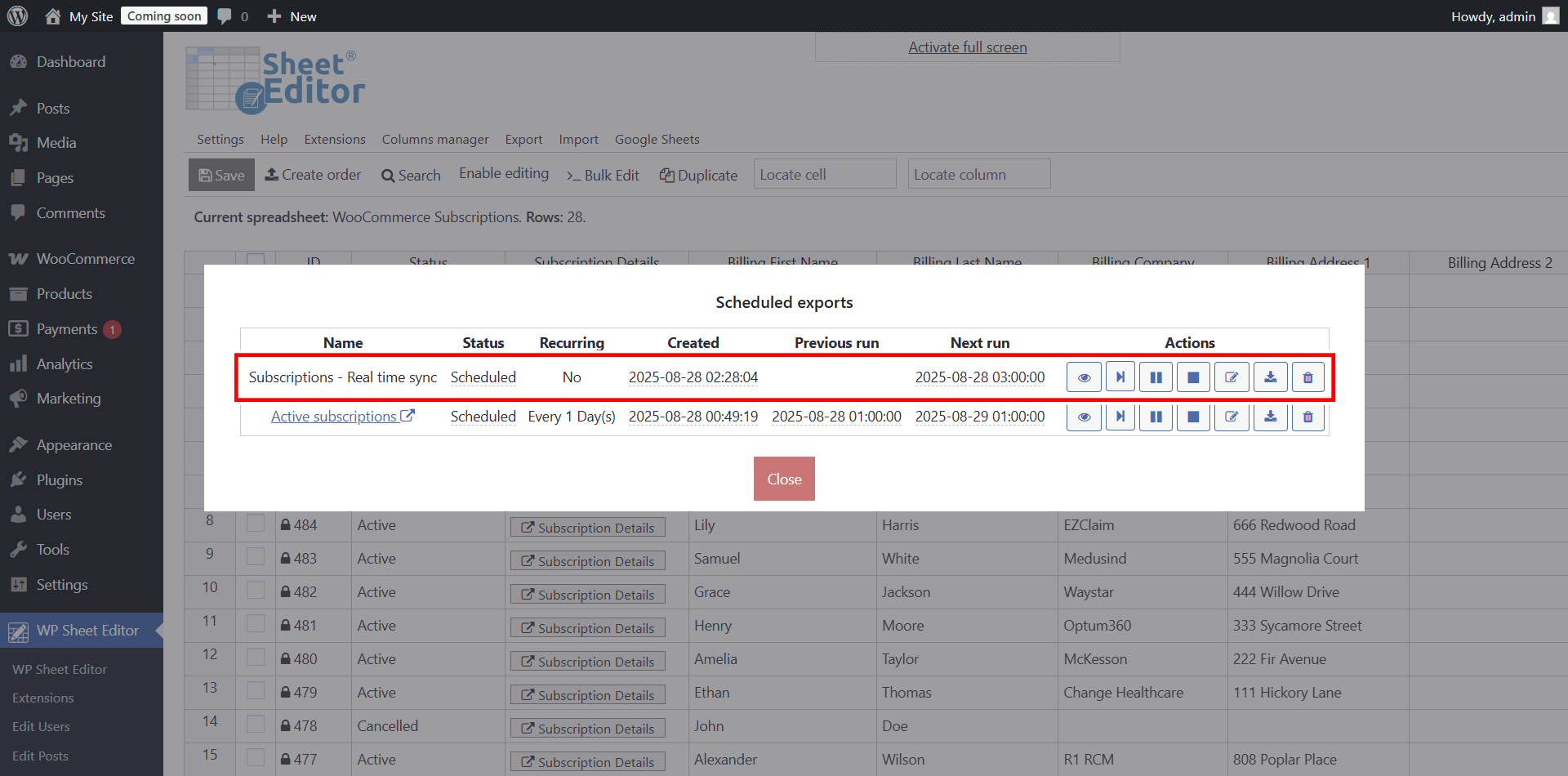Viewport: 1568px width, 776px height.
Task: Run the Subscriptions - Real time sync export now
Action: [1120, 377]
